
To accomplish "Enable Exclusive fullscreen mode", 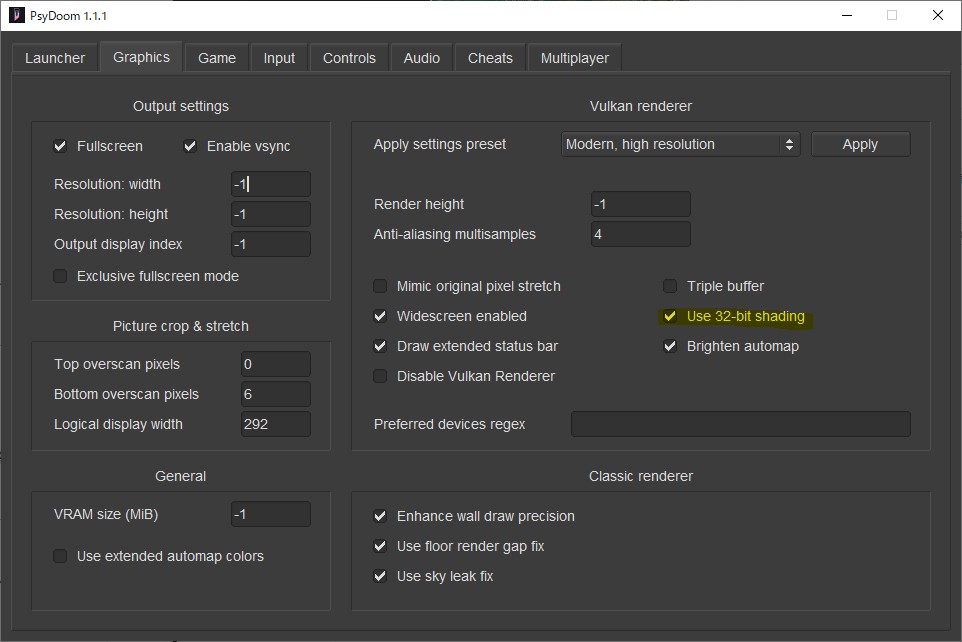I will pyautogui.click(x=61, y=276).
